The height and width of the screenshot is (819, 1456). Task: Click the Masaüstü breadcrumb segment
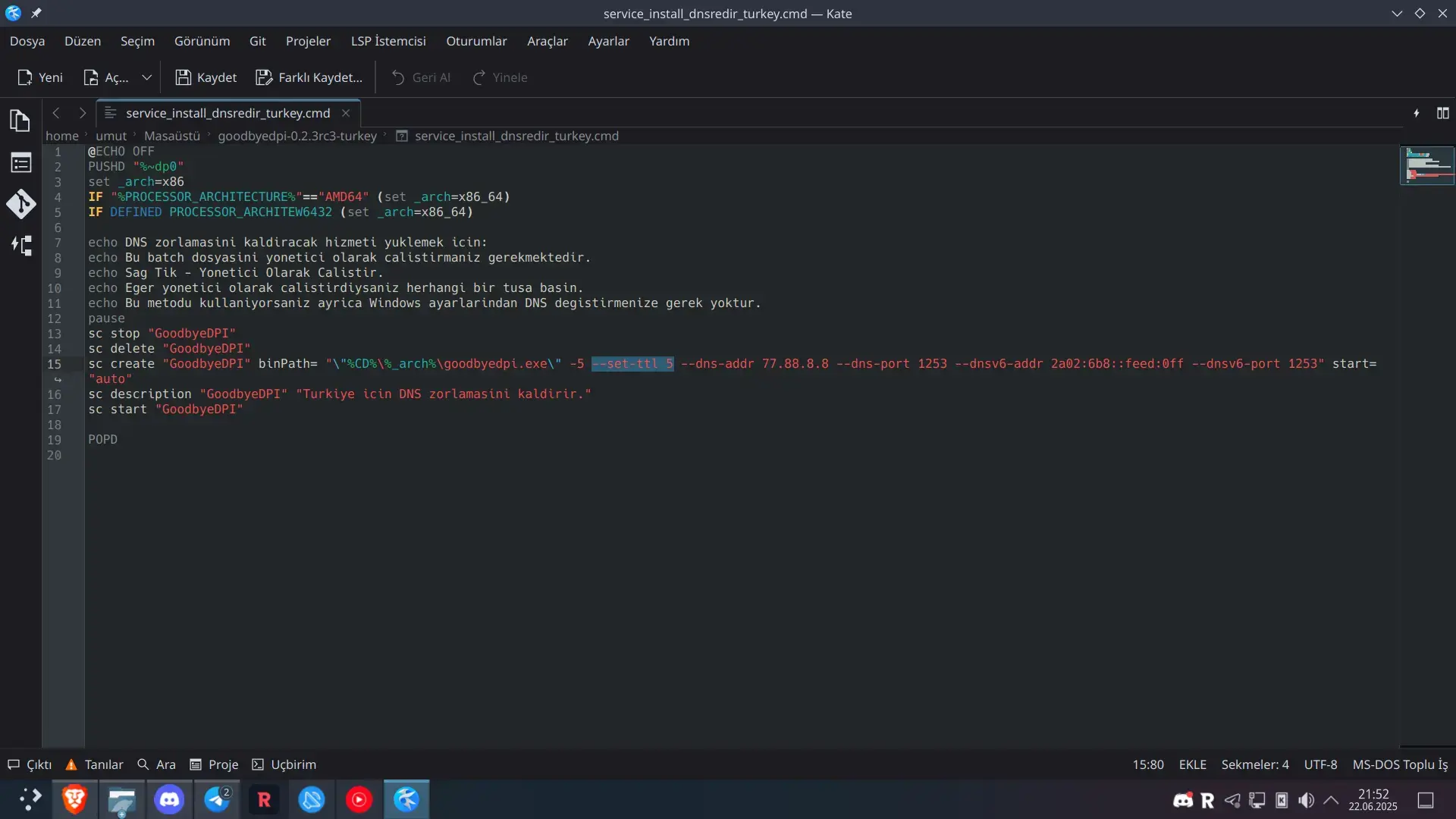tap(172, 136)
